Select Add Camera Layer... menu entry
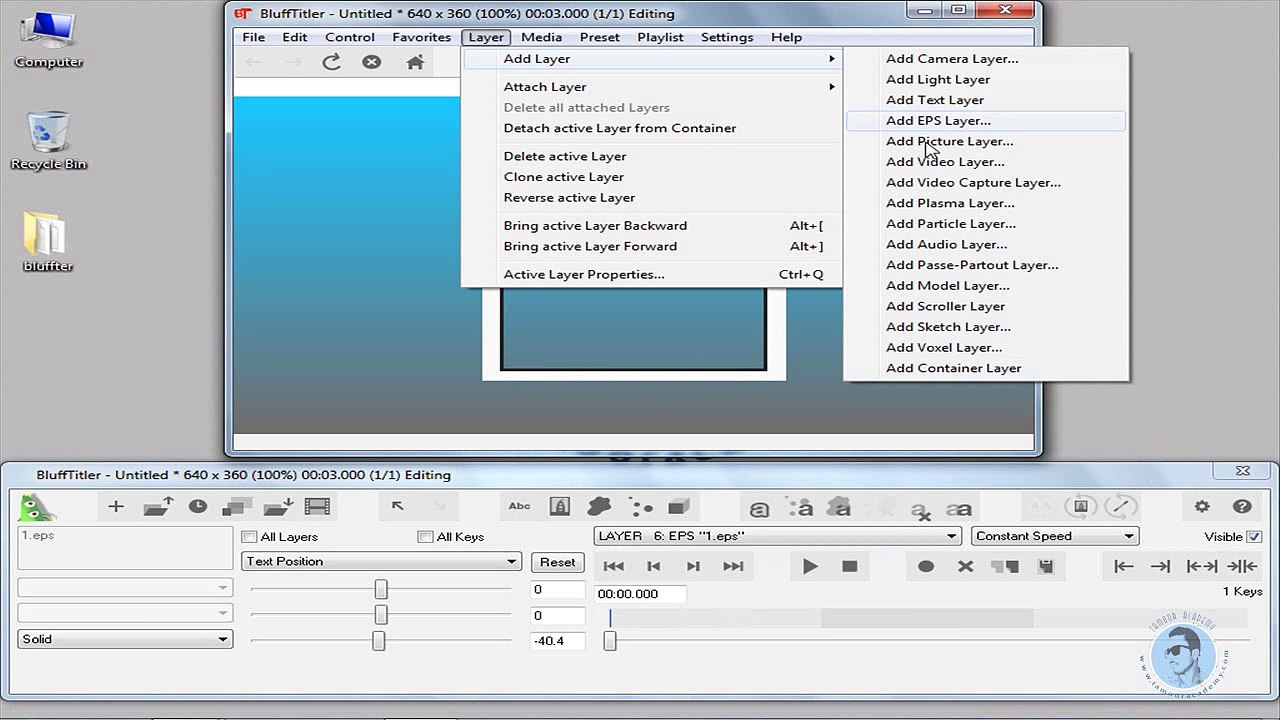 (x=986, y=59)
